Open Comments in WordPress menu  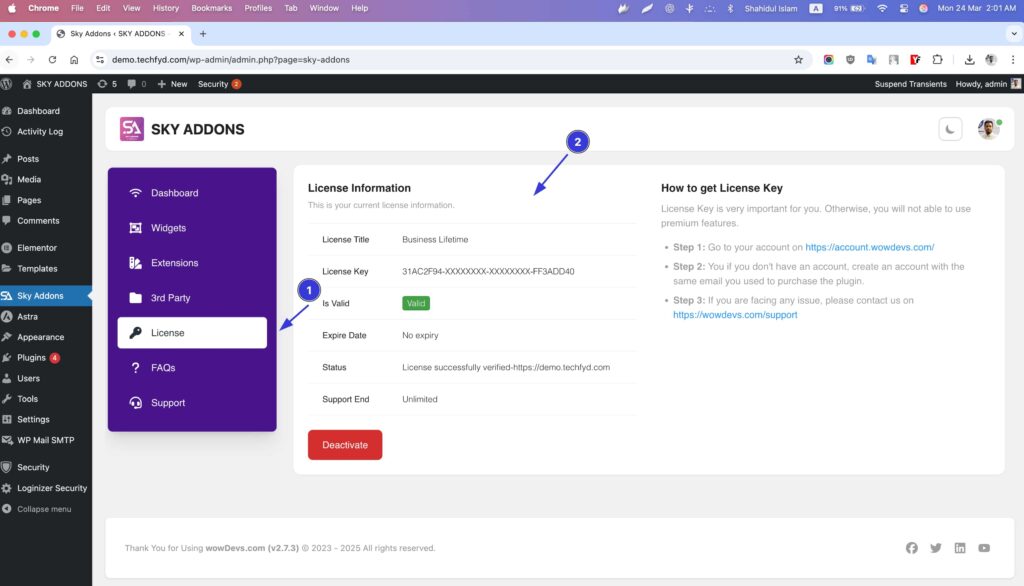(x=46, y=221)
